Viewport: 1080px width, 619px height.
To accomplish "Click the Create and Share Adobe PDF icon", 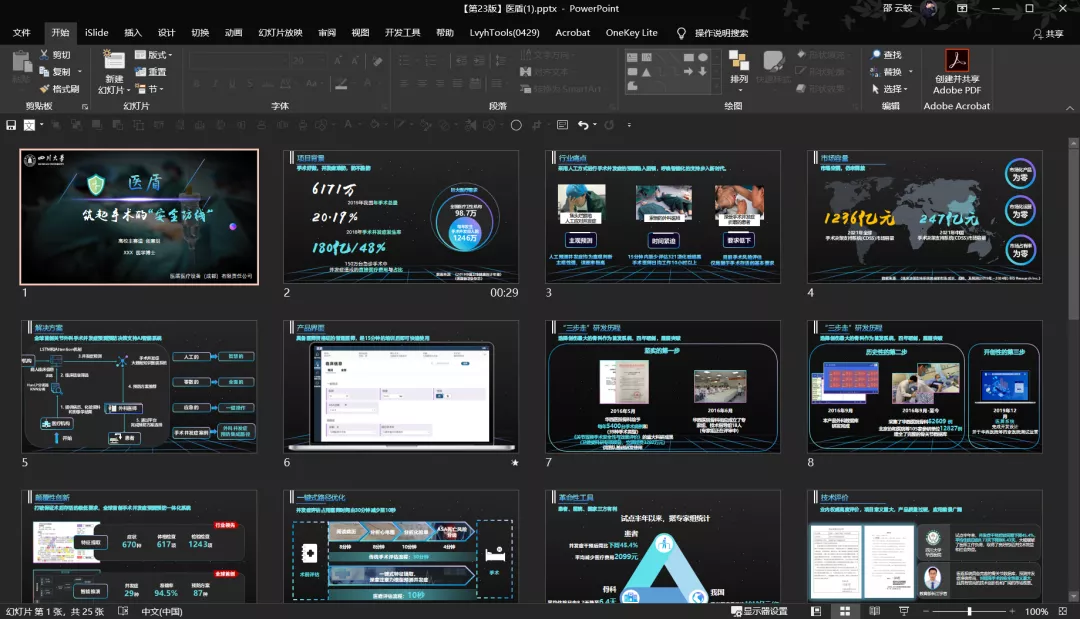I will 956,61.
